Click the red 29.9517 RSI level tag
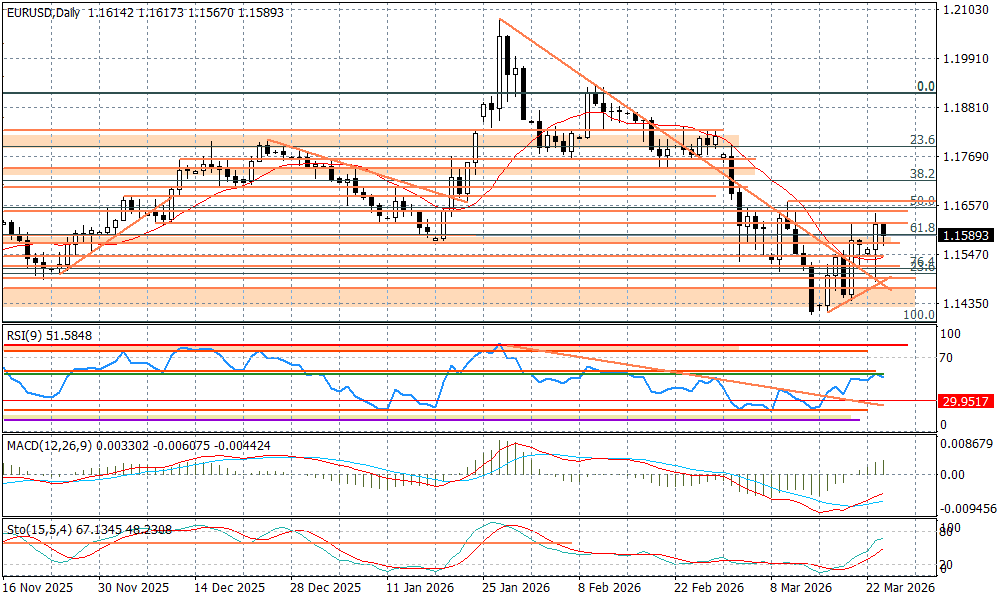The width and height of the screenshot is (1000, 600). 965,401
